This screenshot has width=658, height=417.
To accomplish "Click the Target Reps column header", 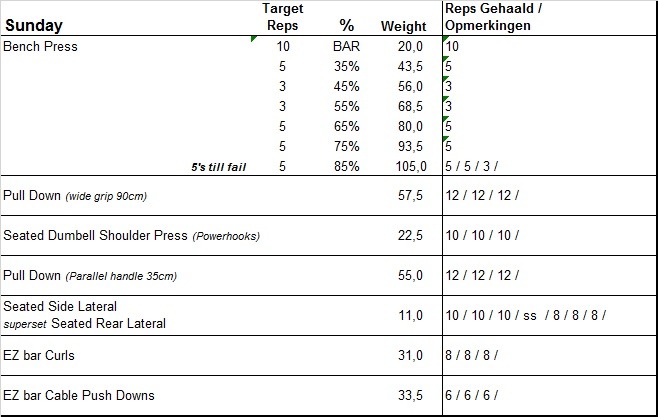I will click(x=283, y=17).
